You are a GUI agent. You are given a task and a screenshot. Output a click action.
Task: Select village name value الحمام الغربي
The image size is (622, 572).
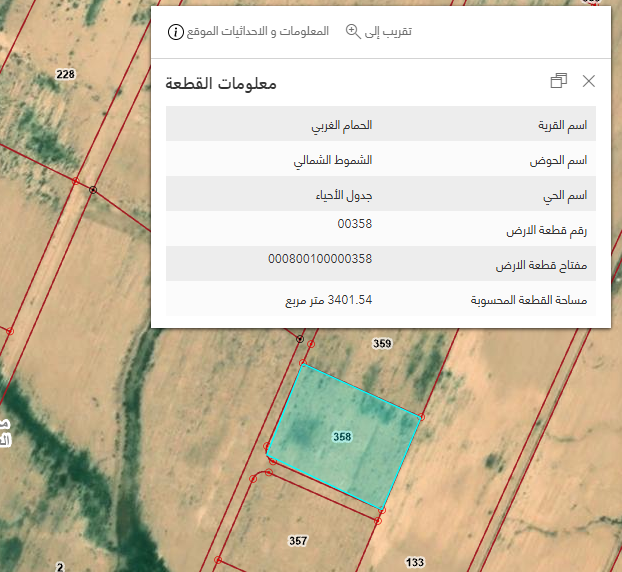pos(342,125)
